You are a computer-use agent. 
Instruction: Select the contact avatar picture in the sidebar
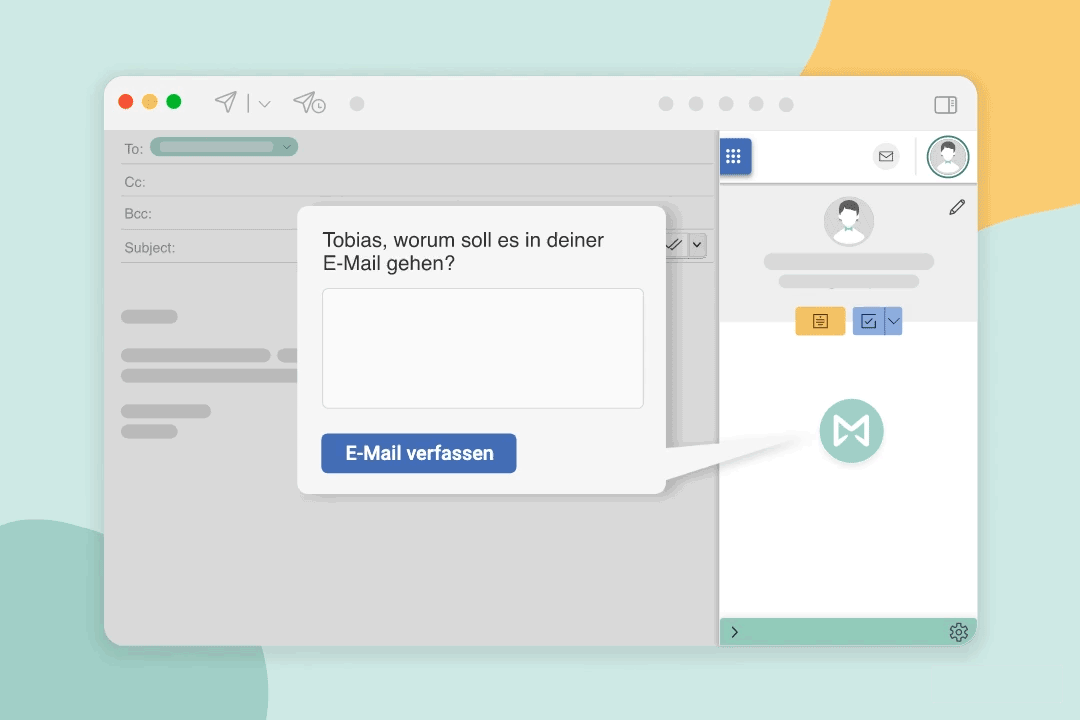[x=849, y=221]
